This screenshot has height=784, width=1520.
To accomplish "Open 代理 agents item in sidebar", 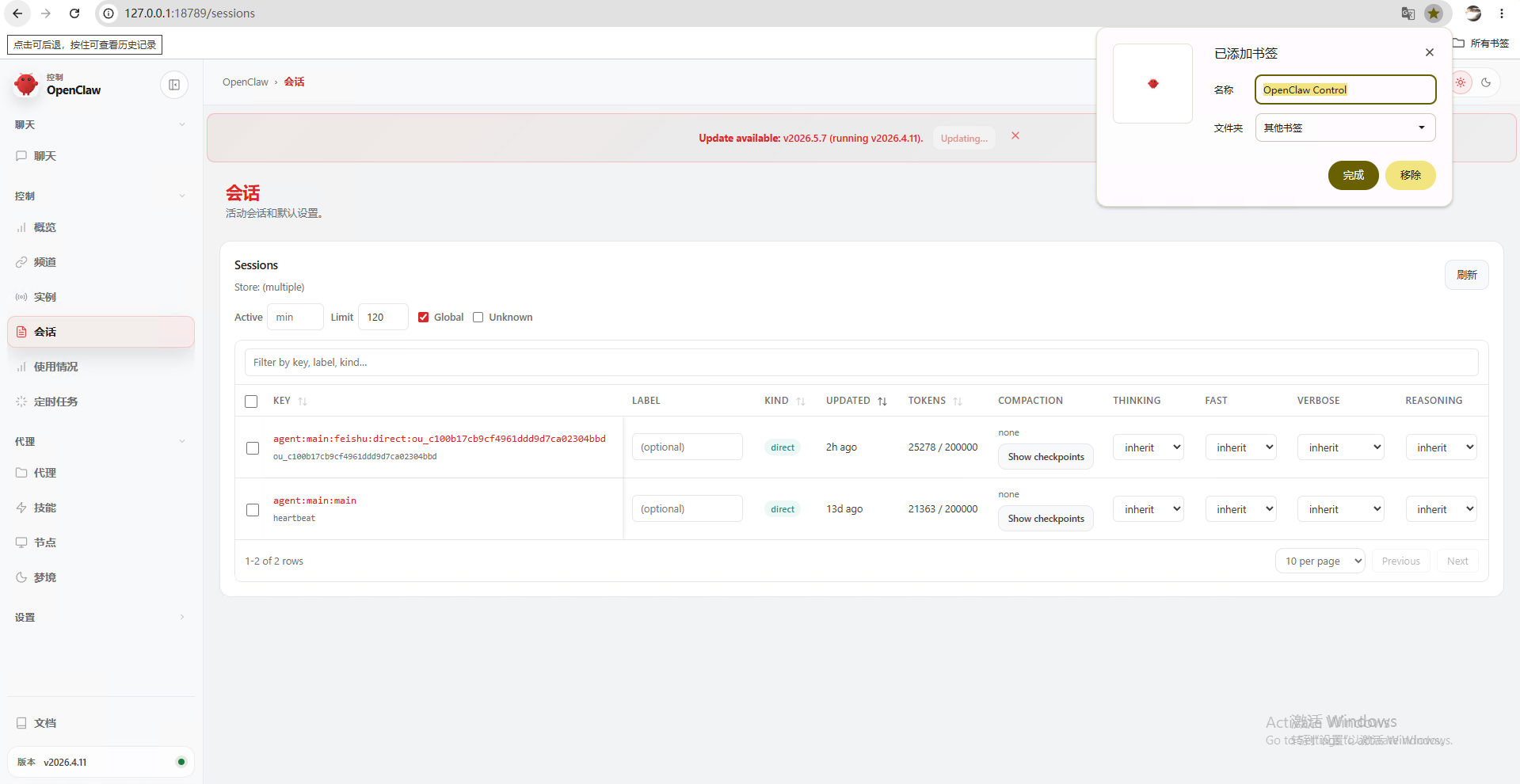I will tap(101, 473).
